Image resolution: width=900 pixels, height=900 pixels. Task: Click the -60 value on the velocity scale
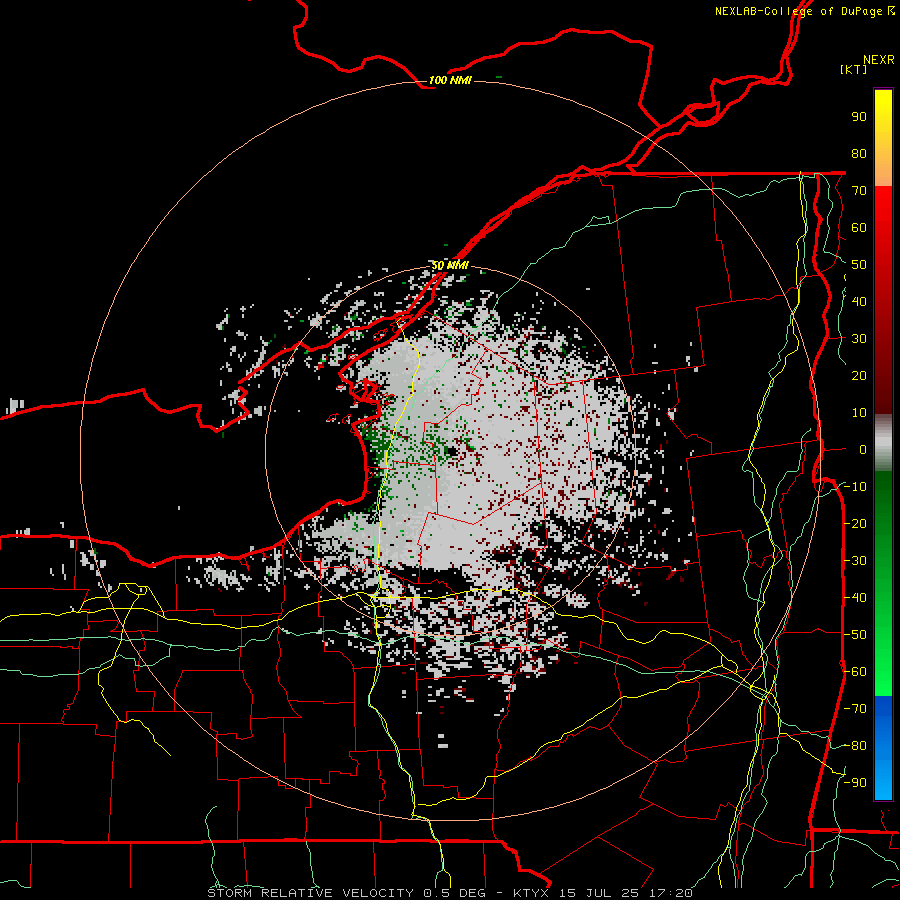pos(855,672)
